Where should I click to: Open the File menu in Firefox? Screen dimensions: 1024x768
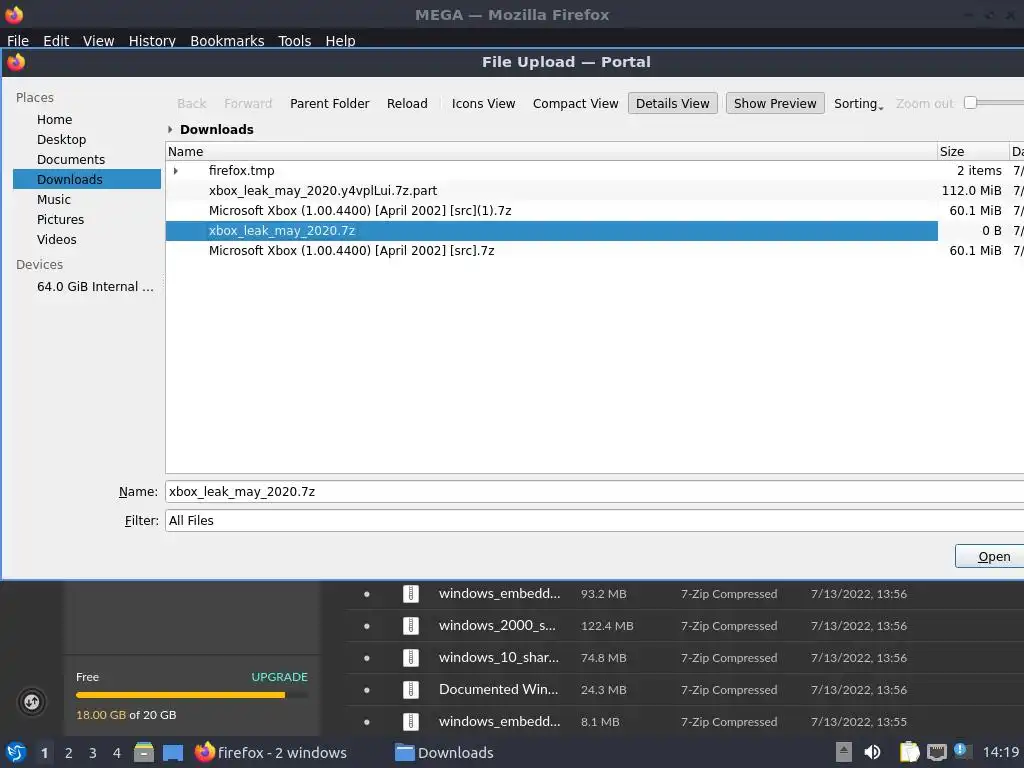pos(18,40)
